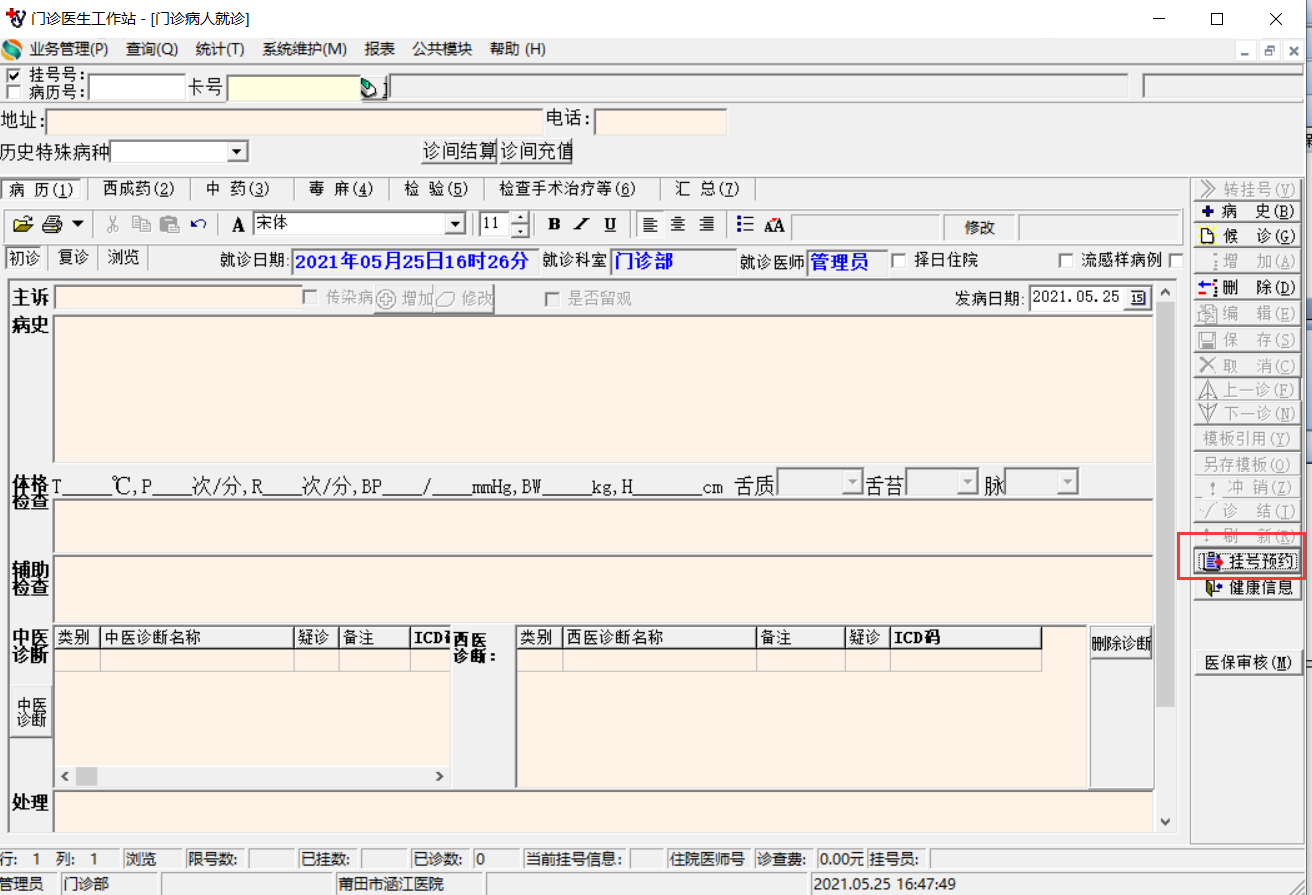Image resolution: width=1312 pixels, height=895 pixels.
Task: Open file with the folder toolbar icon
Action: 22,224
